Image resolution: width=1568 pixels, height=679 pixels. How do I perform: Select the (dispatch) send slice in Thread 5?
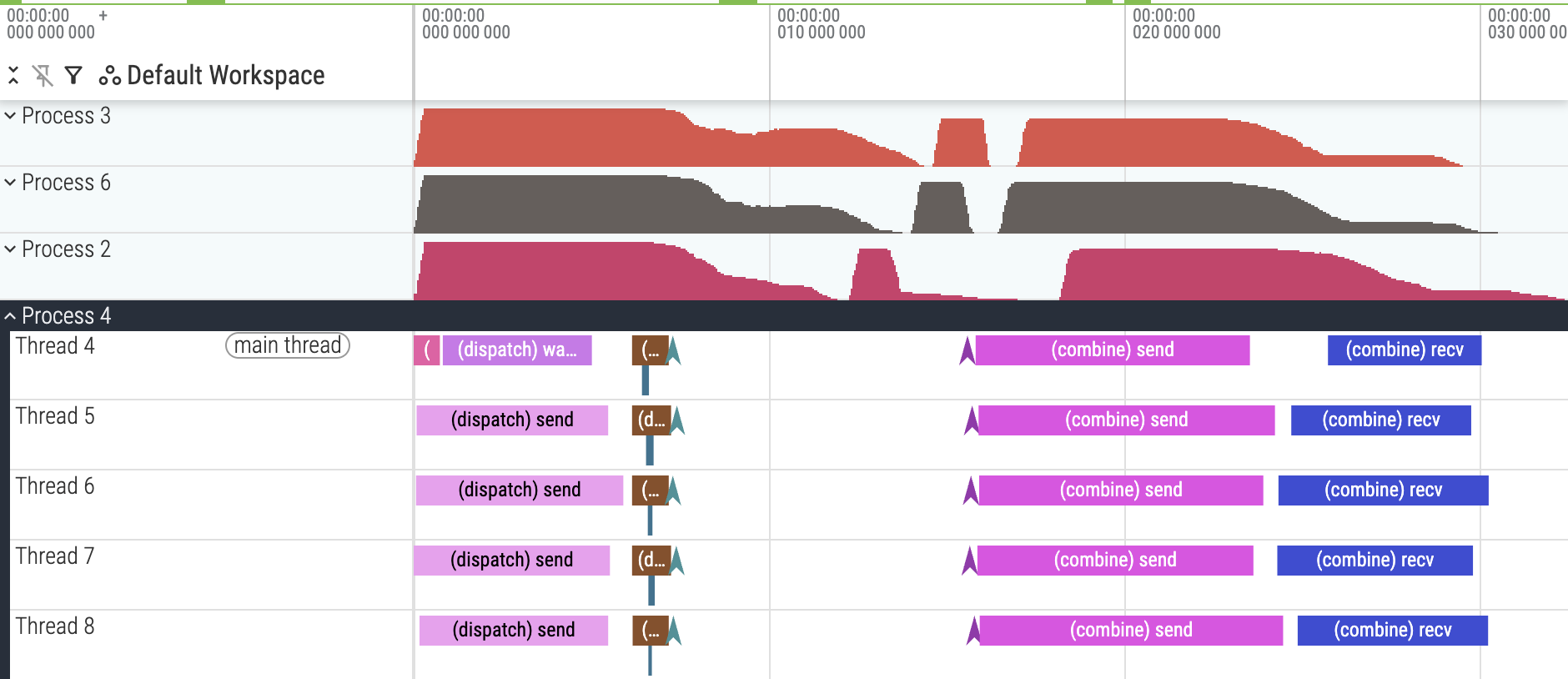click(x=512, y=420)
